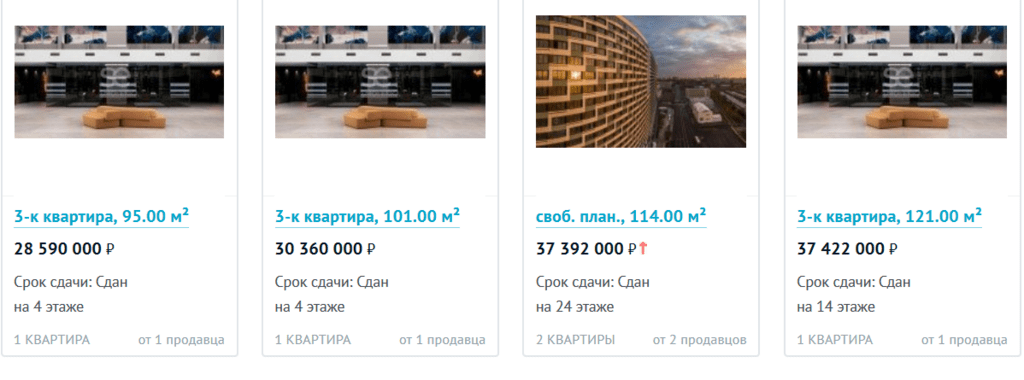Viewport: 1024px width, 380px height.
Task: Click 'от 1 продавца' on the 121.00 м² card
Action: [964, 340]
